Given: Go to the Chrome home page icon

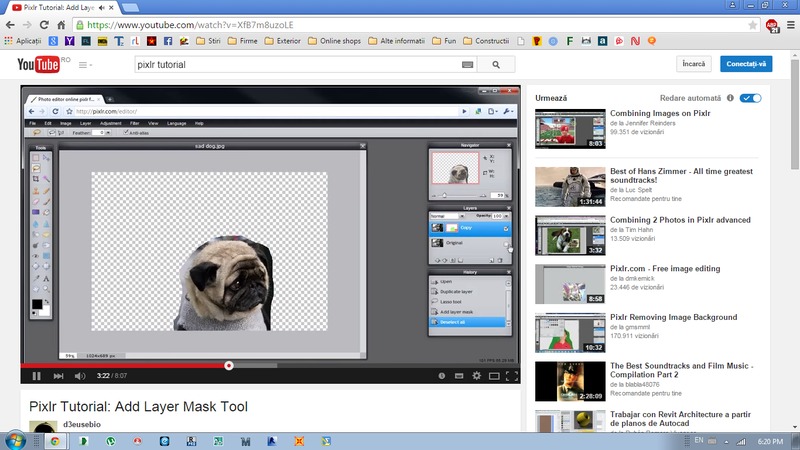Looking at the screenshot, I should tap(61, 24).
